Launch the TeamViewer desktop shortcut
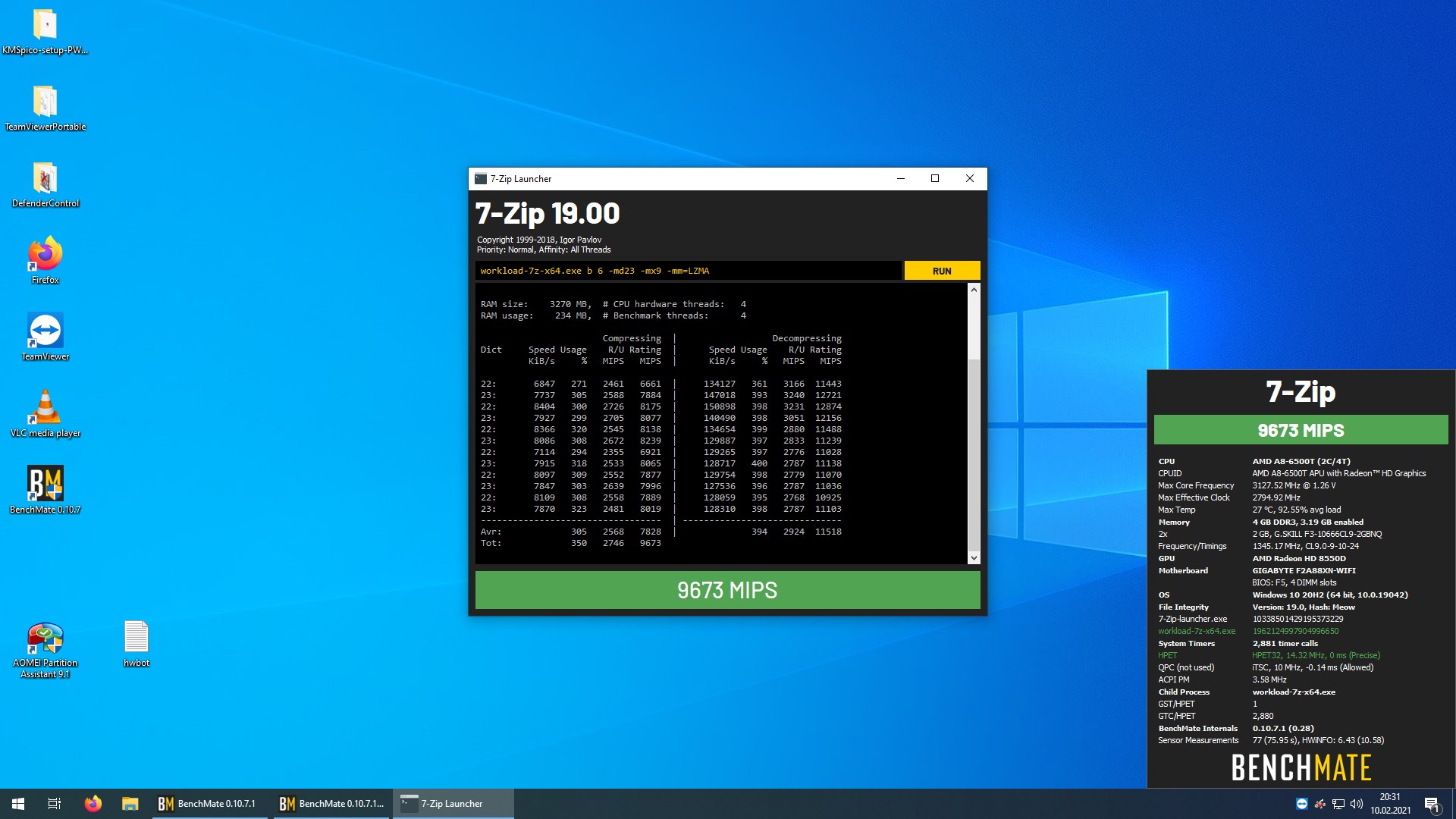 pos(45,337)
